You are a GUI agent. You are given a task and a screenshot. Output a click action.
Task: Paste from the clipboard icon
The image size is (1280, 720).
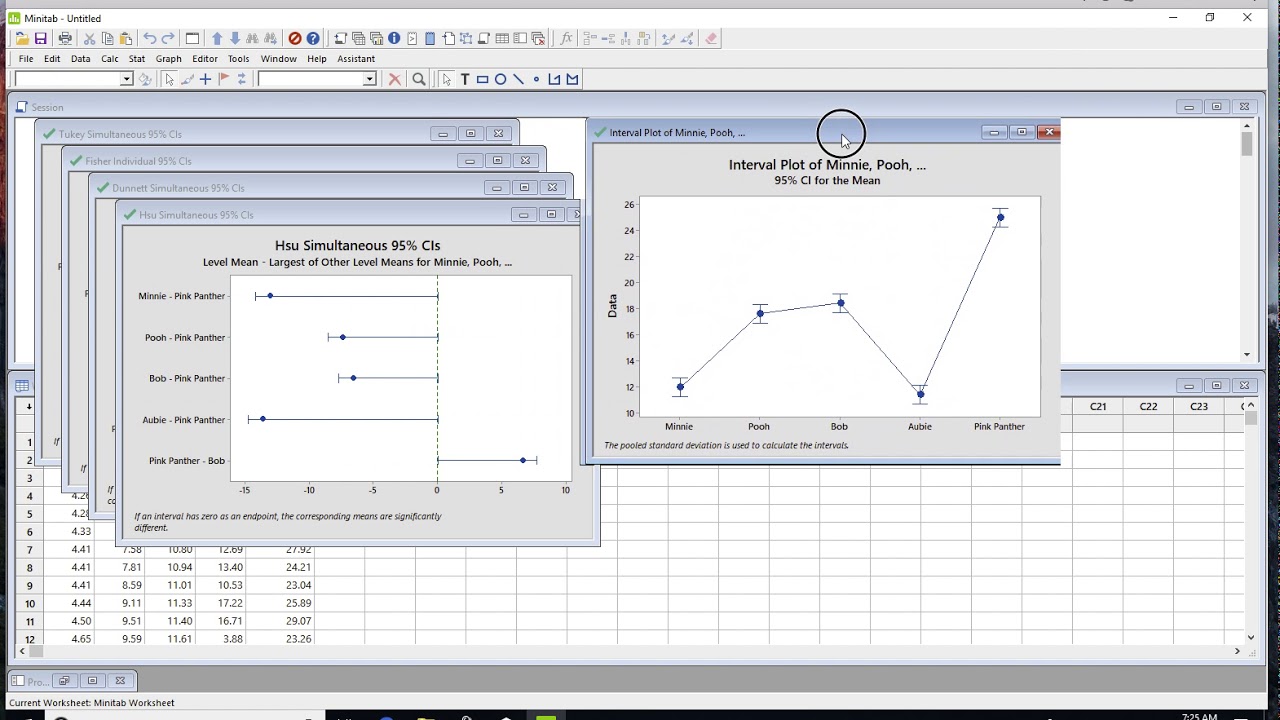click(x=125, y=39)
